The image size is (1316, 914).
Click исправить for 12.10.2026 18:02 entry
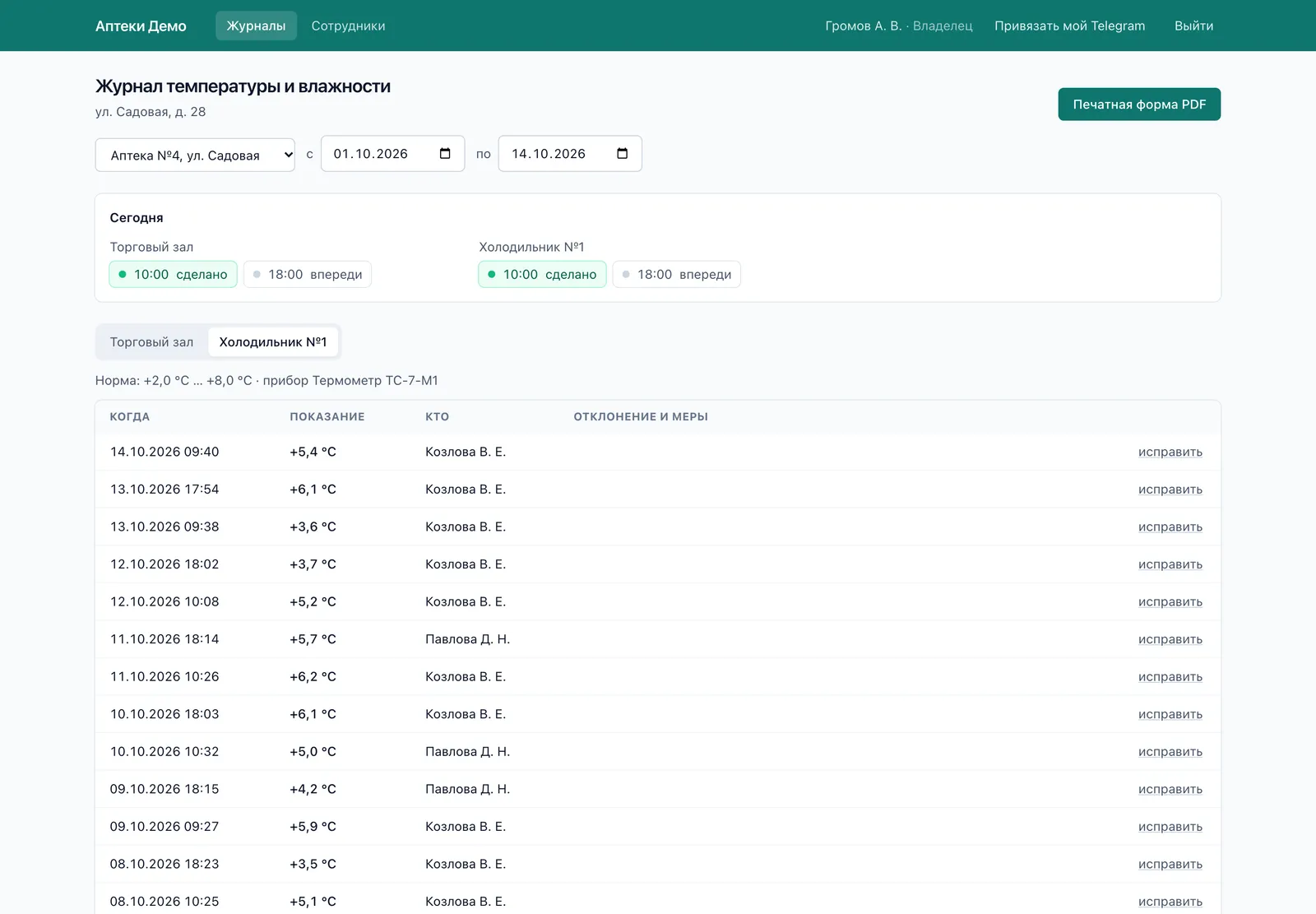coord(1170,564)
